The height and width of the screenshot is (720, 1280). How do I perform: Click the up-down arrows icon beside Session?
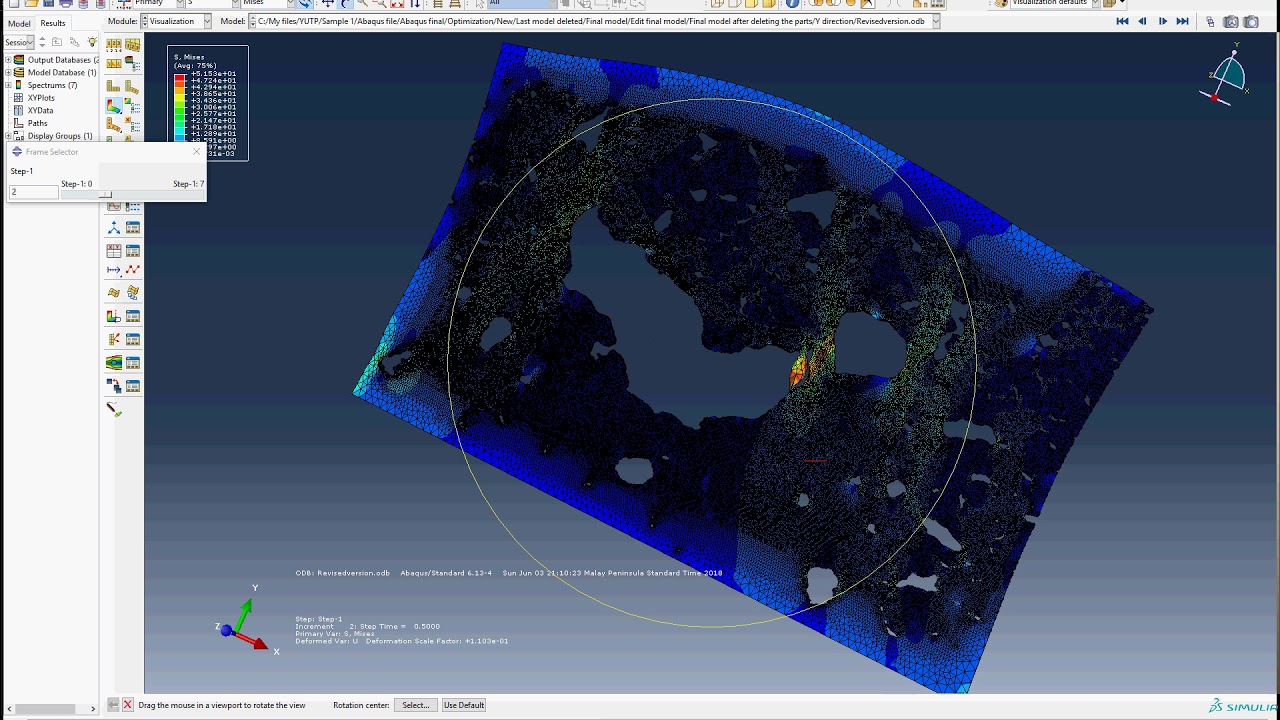[42, 42]
